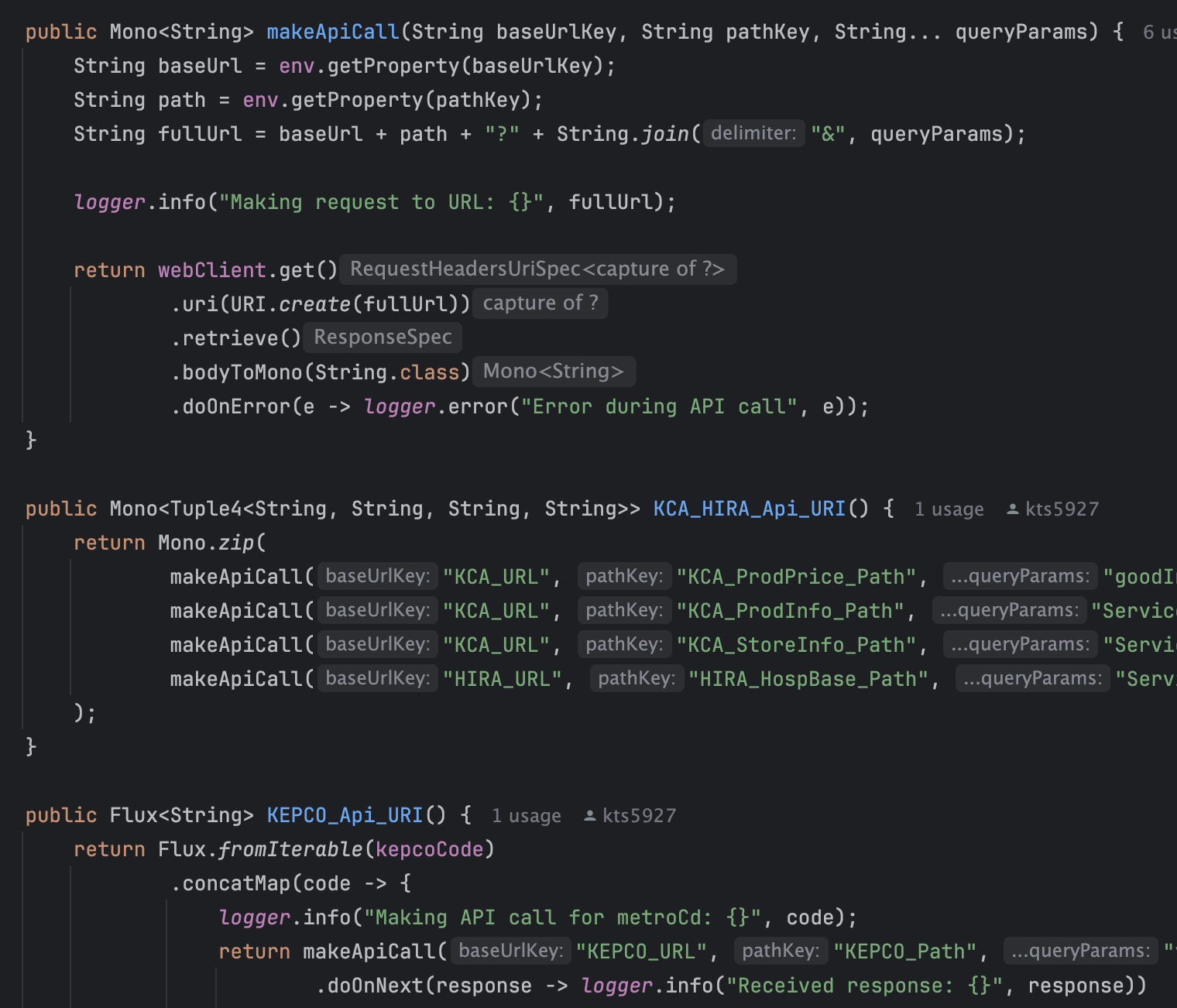Click pathKey hint on the KCA_ProdInfo_Path line

click(x=624, y=610)
